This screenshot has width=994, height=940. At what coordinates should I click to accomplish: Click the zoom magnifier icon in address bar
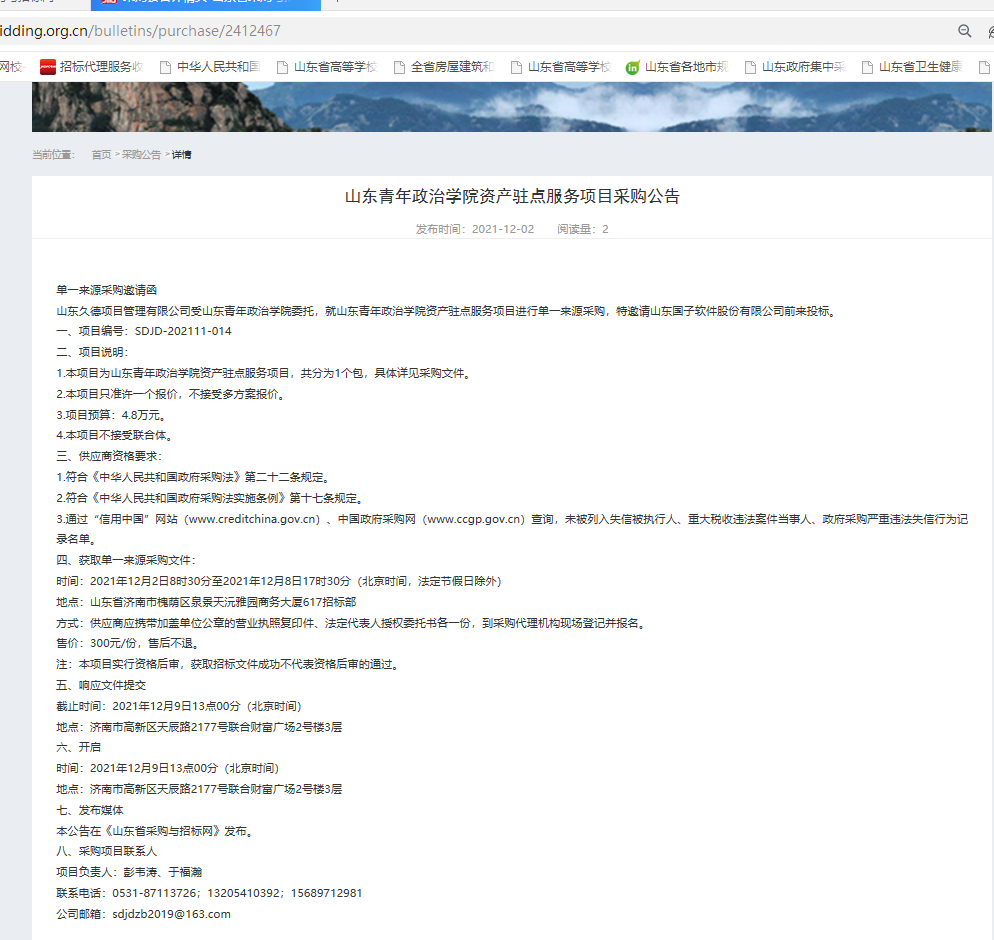965,31
